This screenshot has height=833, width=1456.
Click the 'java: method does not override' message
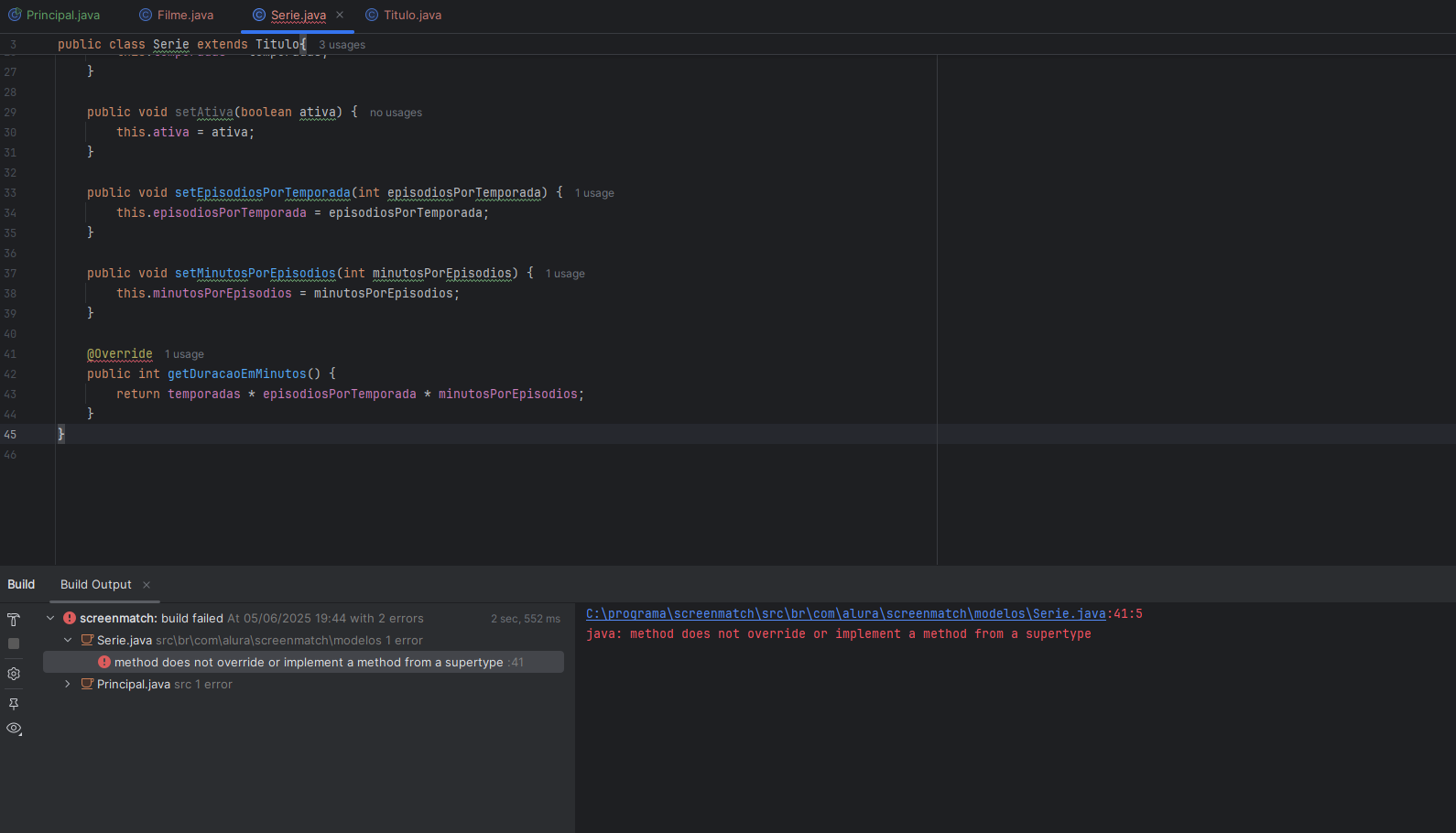[x=839, y=633]
